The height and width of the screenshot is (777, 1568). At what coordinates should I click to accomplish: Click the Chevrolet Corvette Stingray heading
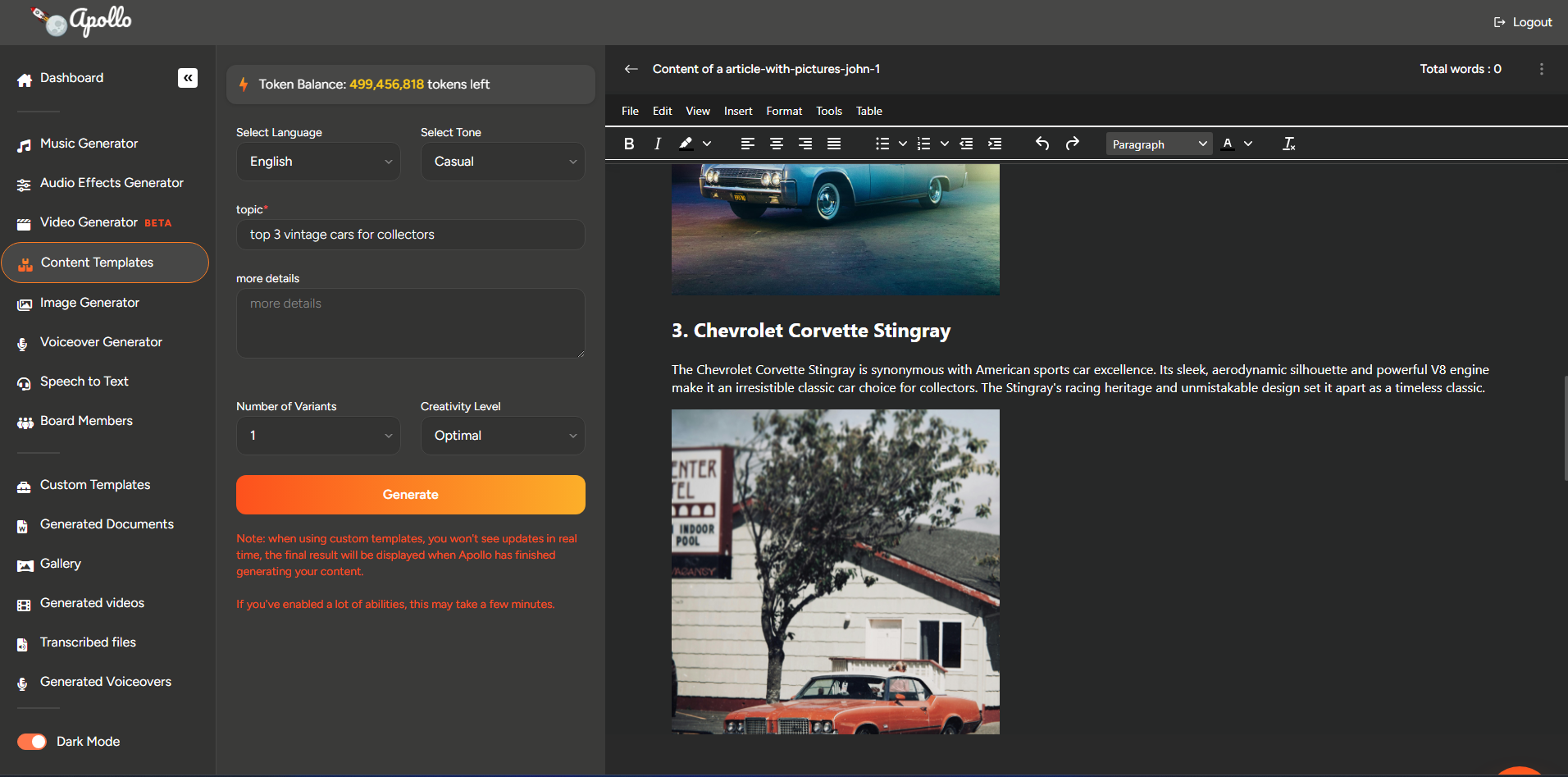[x=811, y=331]
